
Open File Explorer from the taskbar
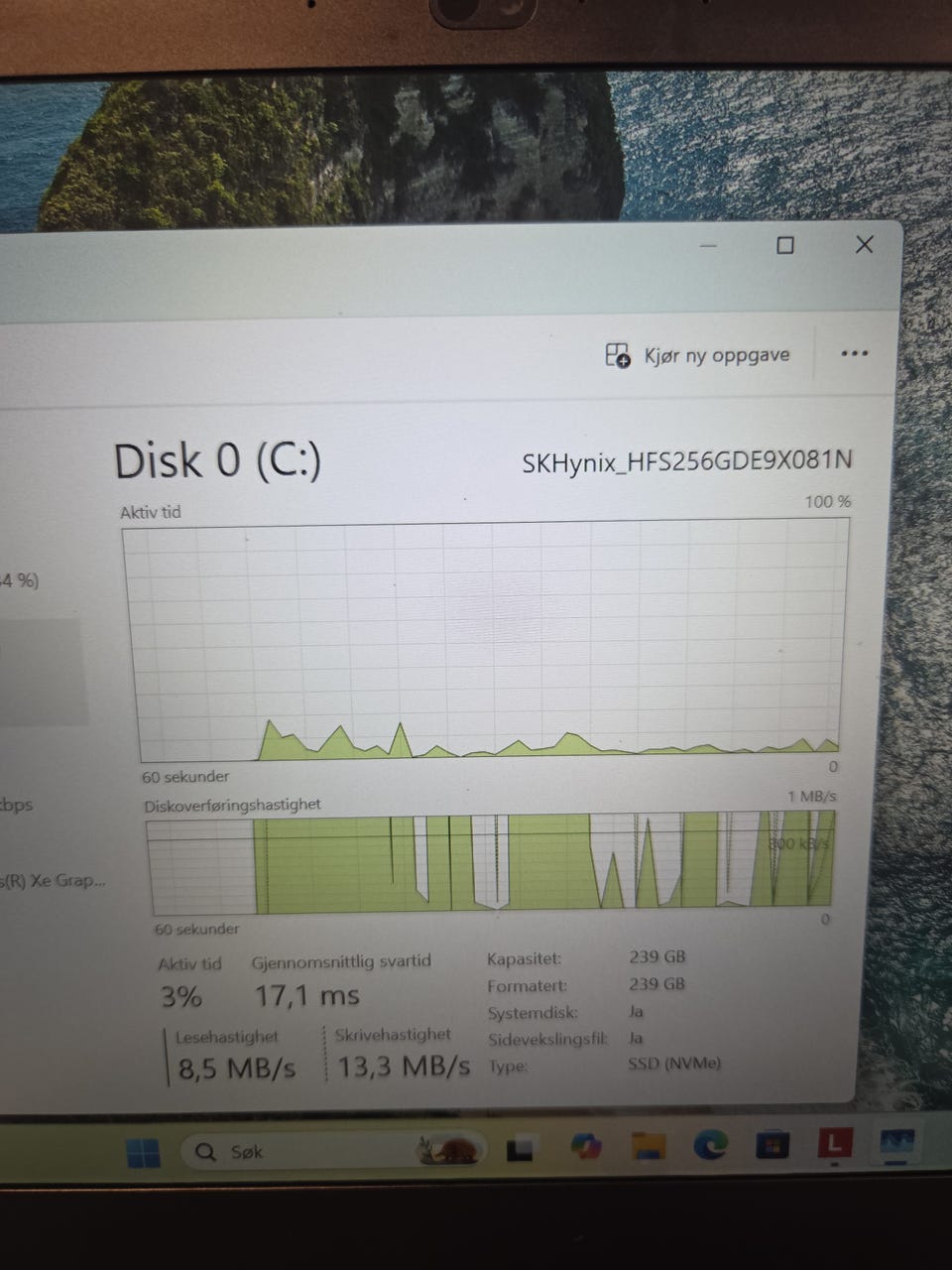649,1146
